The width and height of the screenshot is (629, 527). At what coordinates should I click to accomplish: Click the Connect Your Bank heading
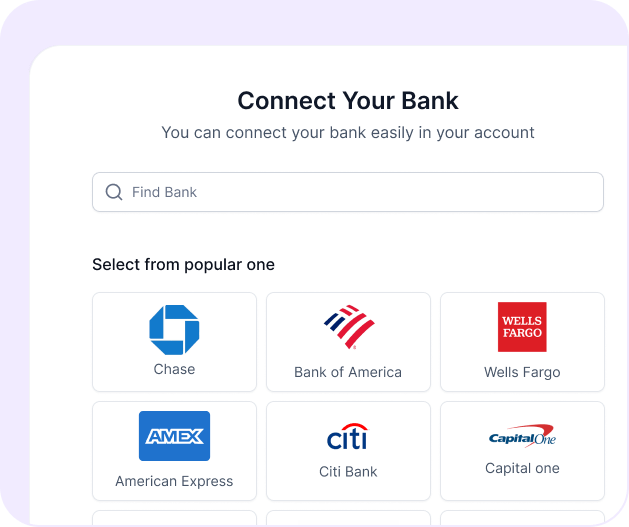[x=348, y=100]
